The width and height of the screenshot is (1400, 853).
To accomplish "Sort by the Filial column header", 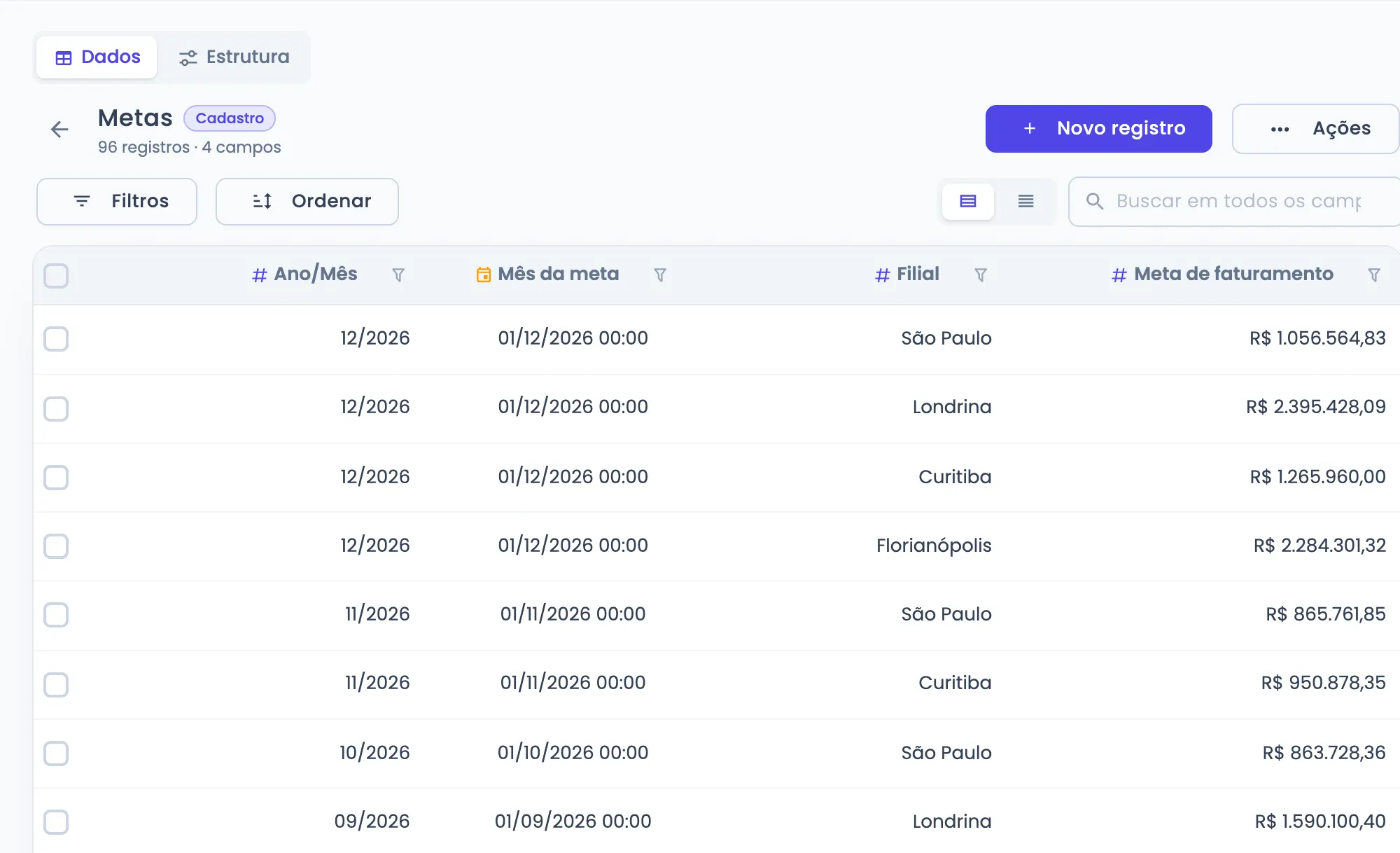I will 918,275.
